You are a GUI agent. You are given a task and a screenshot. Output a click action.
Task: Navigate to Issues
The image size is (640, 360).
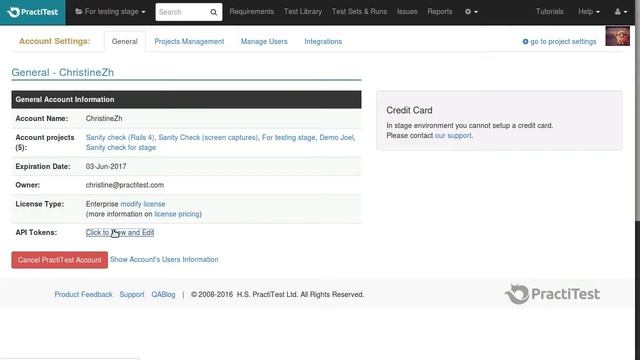tap(407, 12)
